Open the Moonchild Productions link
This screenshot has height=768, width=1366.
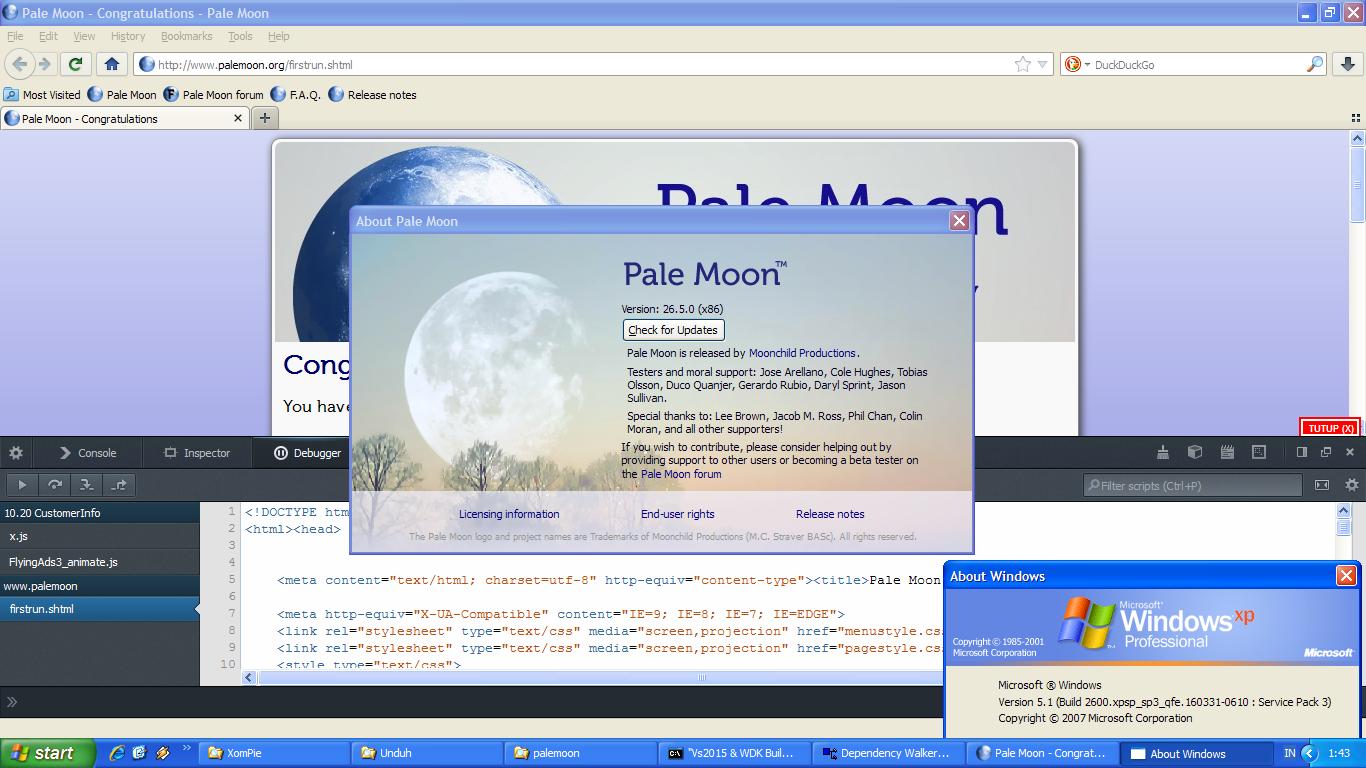coord(802,353)
